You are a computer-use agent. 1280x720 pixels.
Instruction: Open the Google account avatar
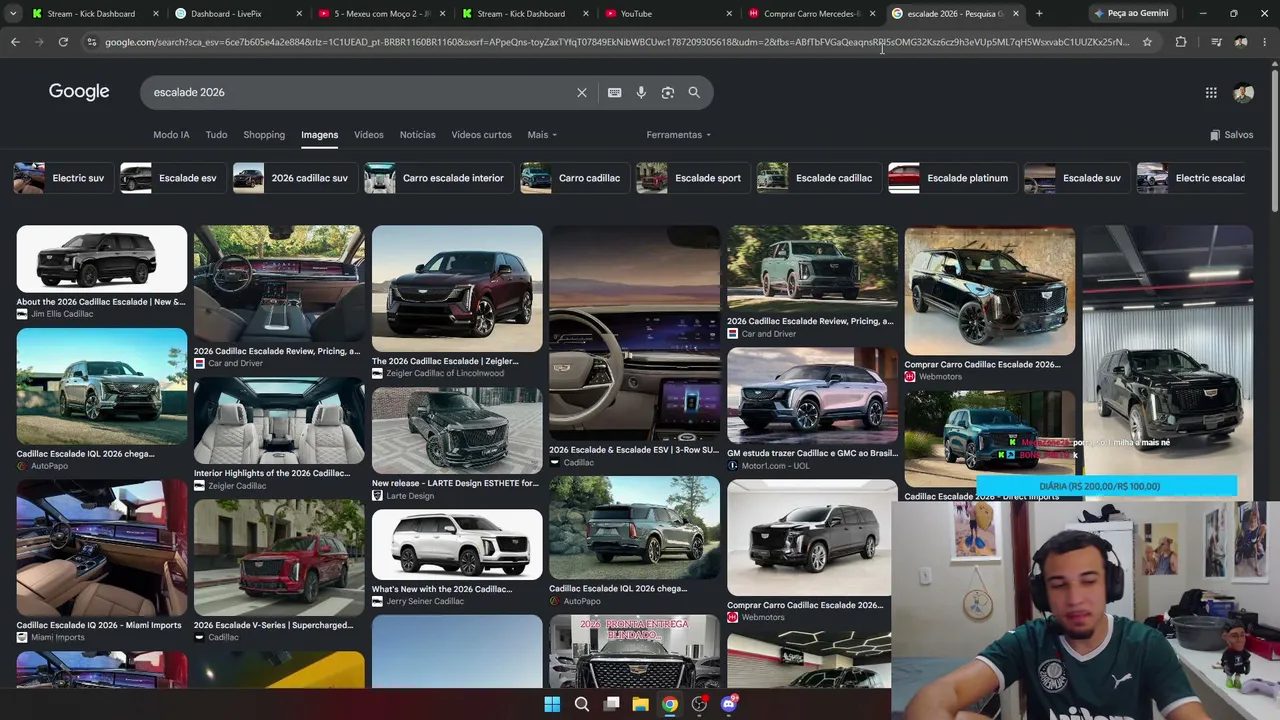[1244, 92]
